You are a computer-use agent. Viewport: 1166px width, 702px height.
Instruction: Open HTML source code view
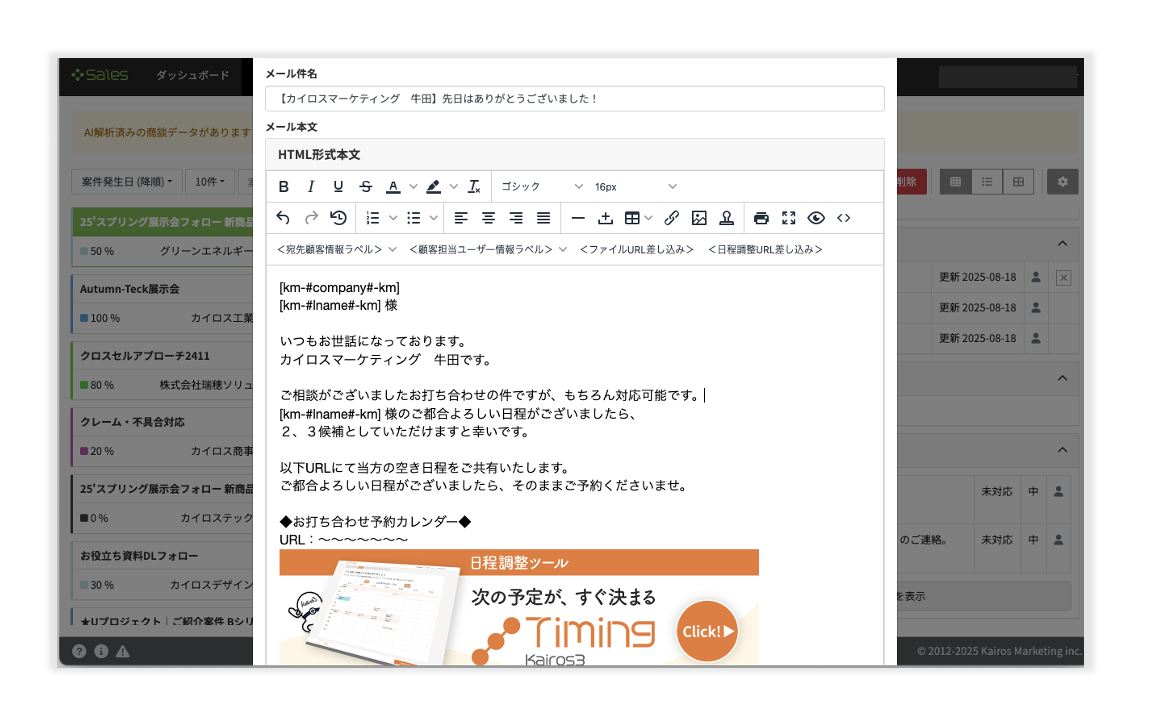click(x=844, y=218)
